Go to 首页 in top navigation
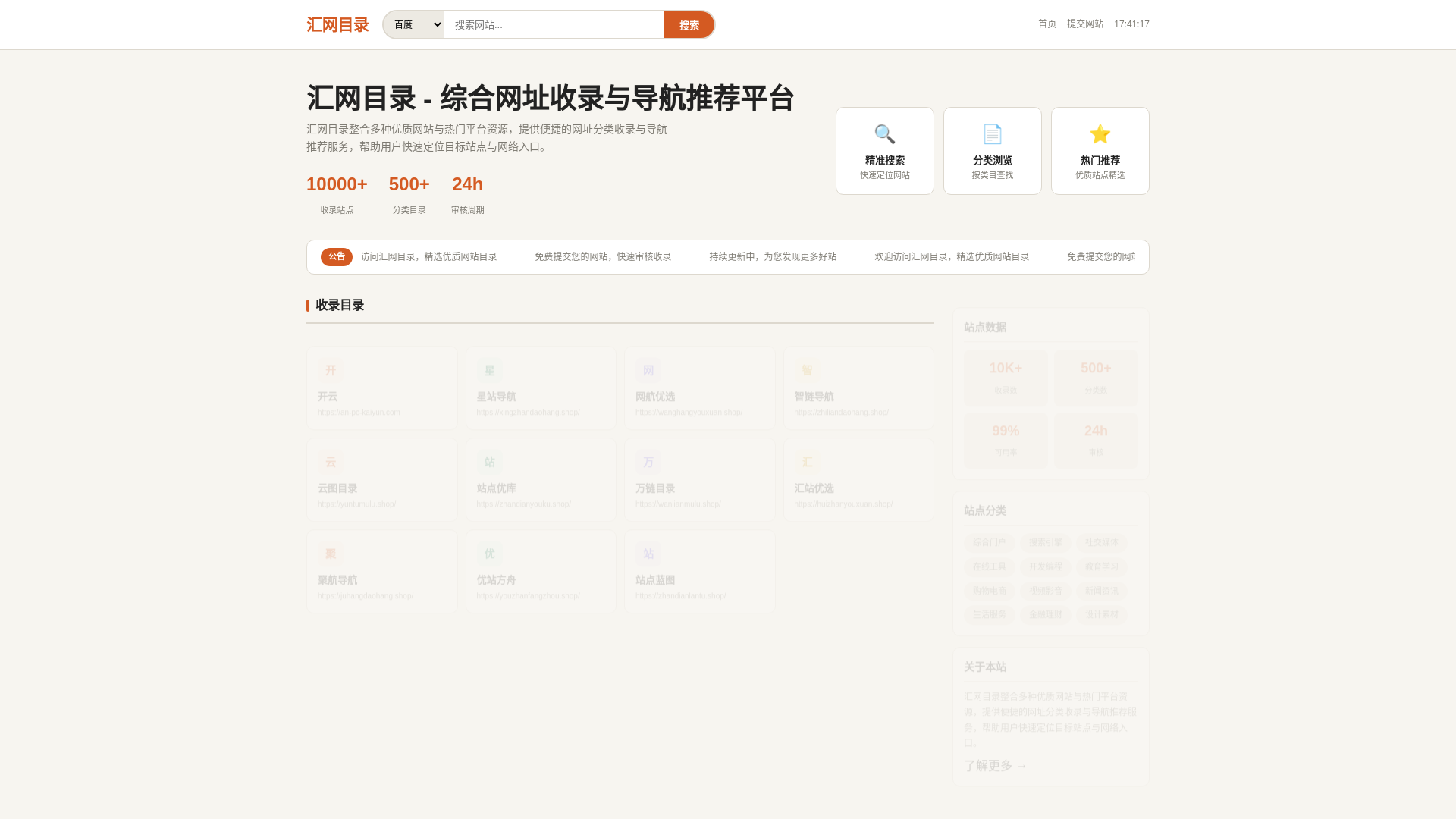The image size is (1456, 819). coord(1047,24)
